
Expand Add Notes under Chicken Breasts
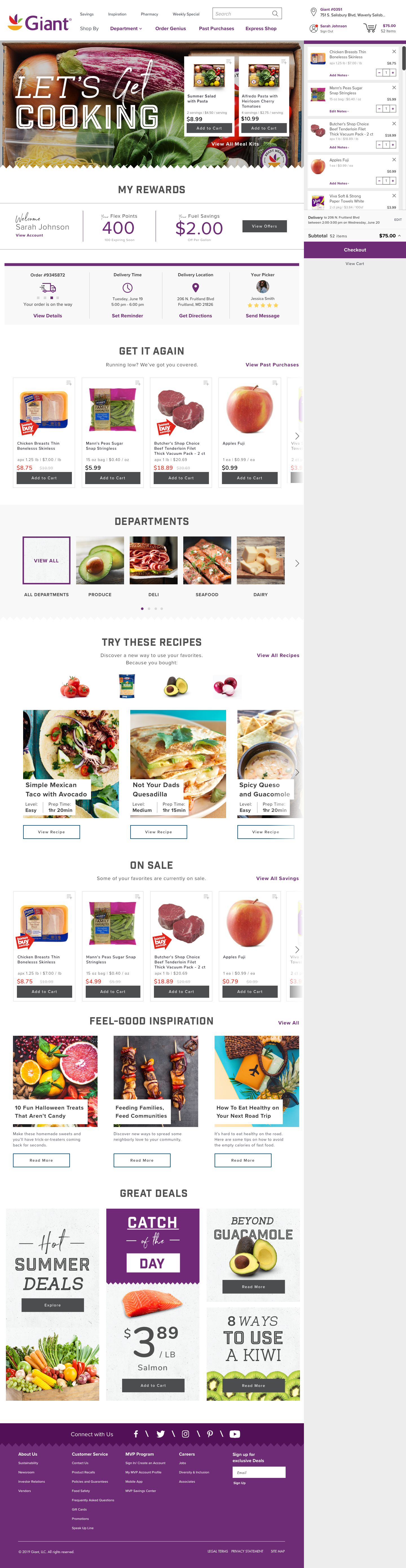339,75
